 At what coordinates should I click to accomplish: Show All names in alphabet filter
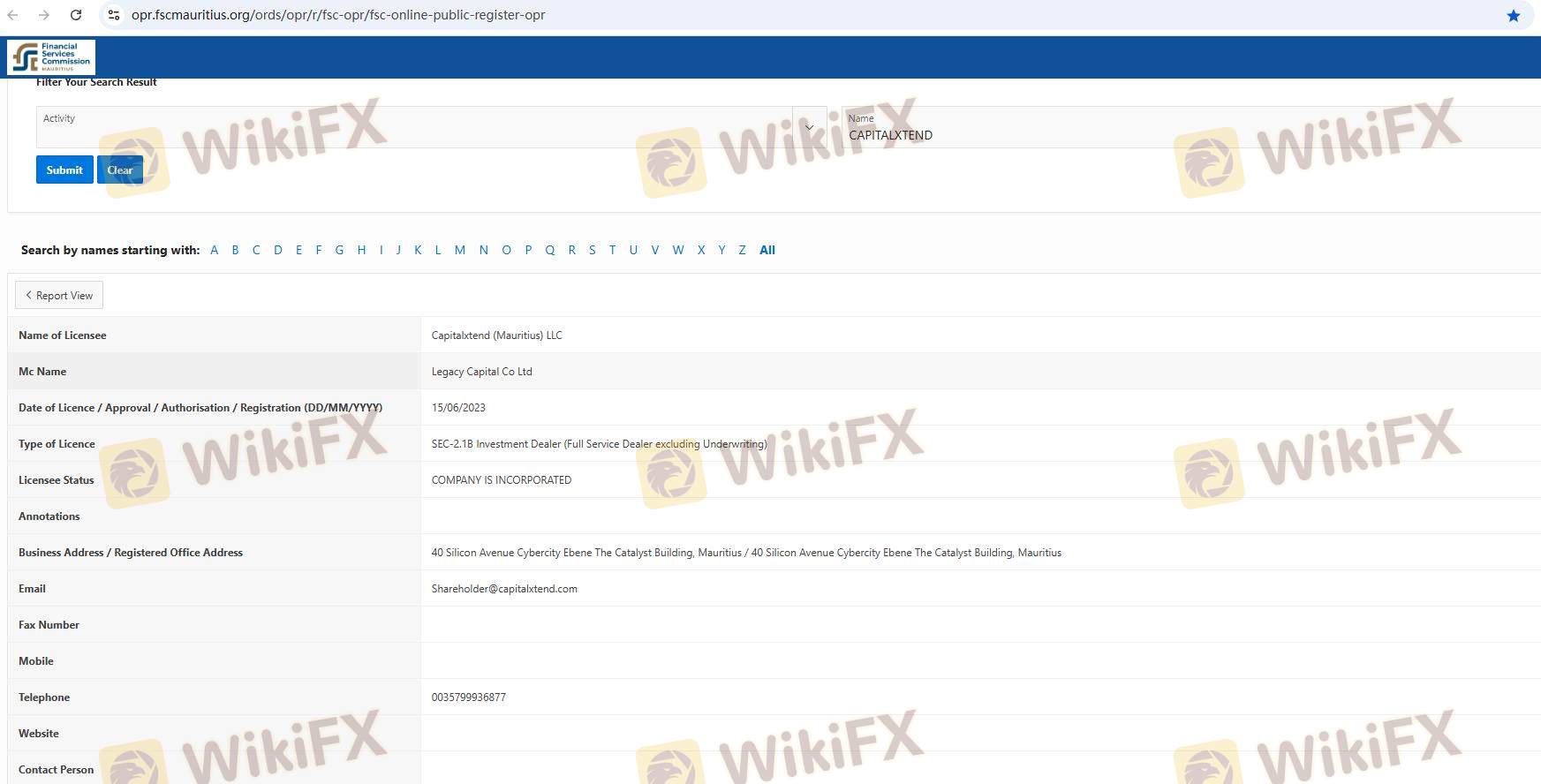point(767,250)
